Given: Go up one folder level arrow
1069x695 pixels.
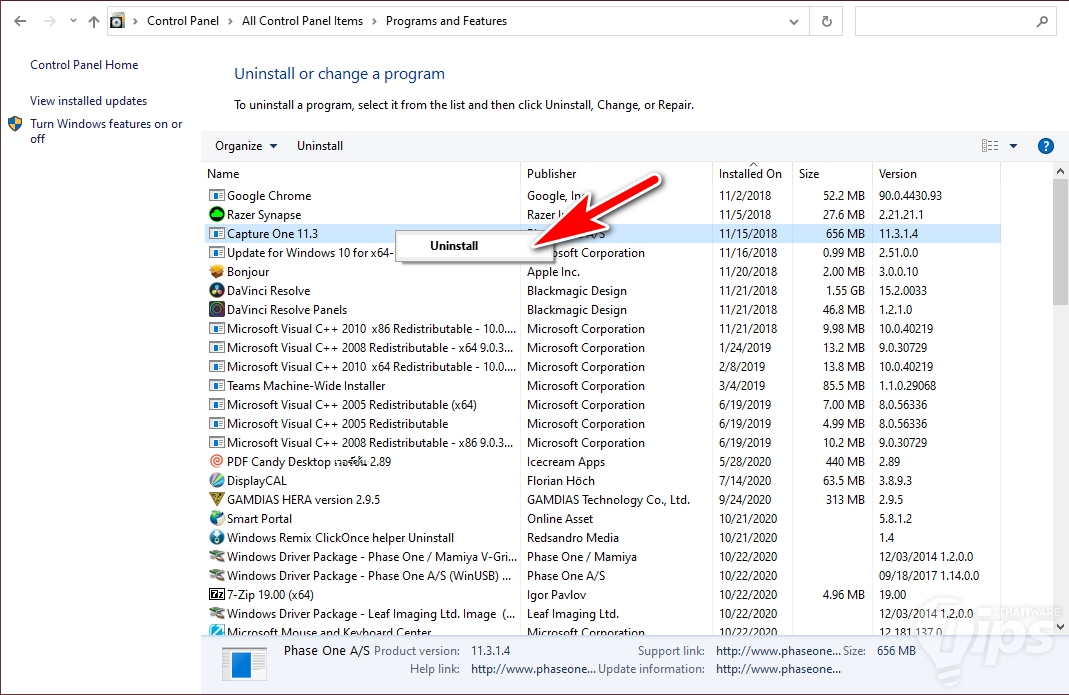Looking at the screenshot, I should [x=94, y=21].
